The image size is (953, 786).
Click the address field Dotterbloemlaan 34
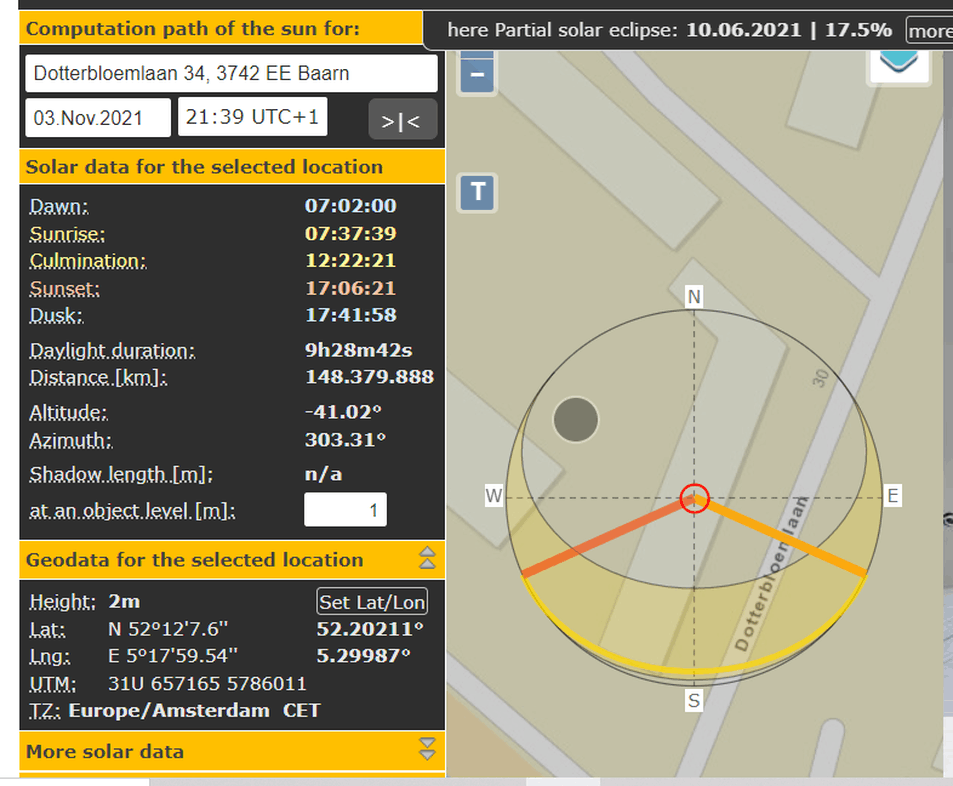coord(231,73)
